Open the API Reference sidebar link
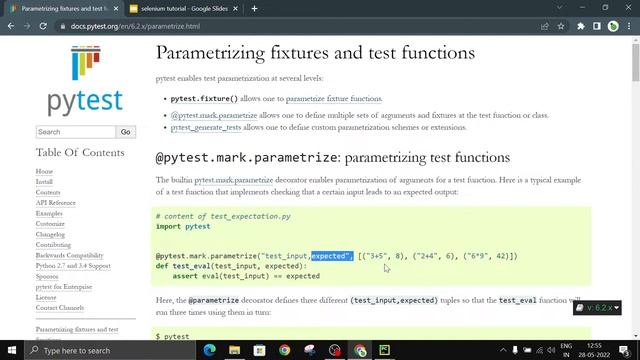This screenshot has height=360, width=640. pos(56,203)
